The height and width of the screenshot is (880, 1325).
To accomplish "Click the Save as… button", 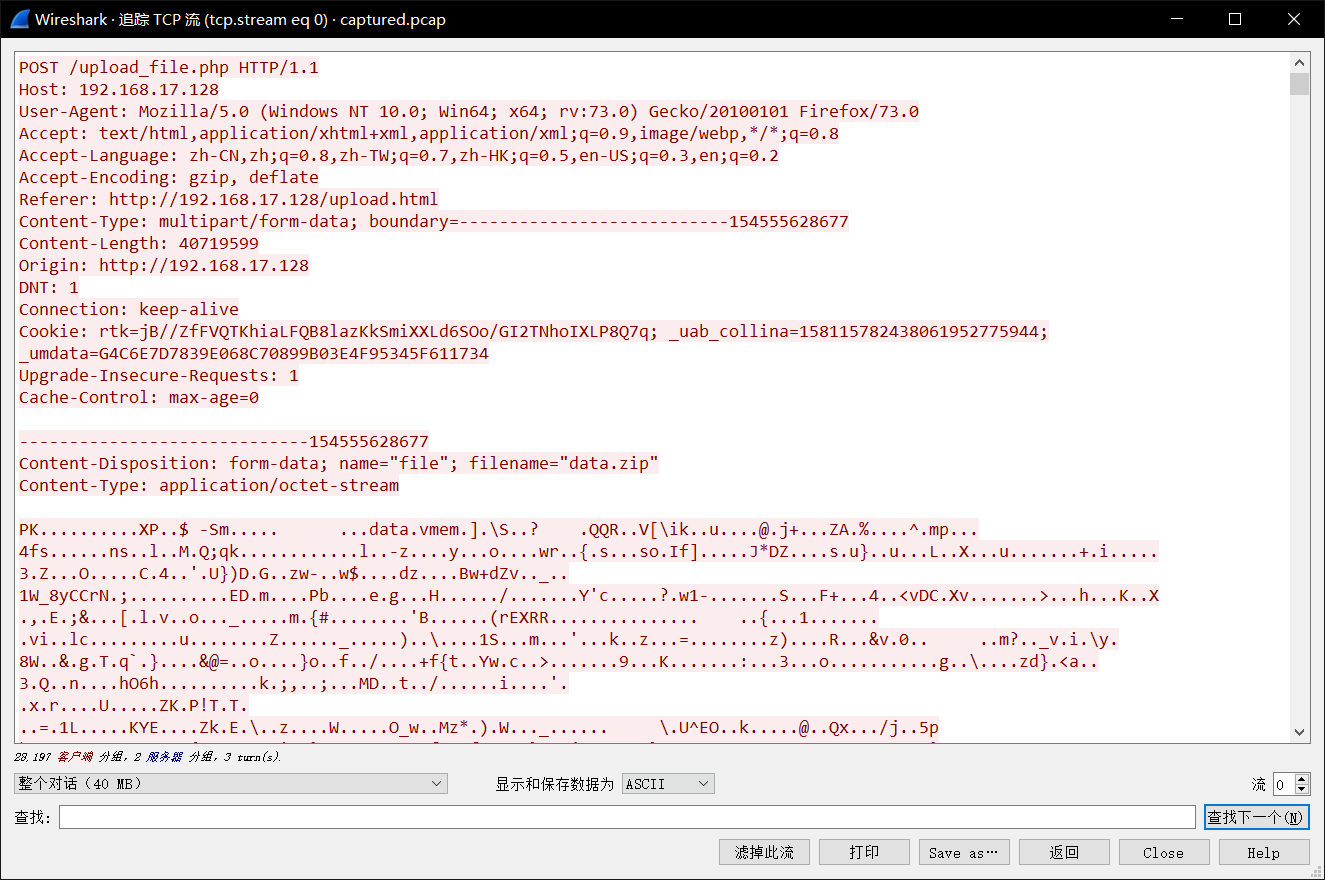I will (x=964, y=852).
